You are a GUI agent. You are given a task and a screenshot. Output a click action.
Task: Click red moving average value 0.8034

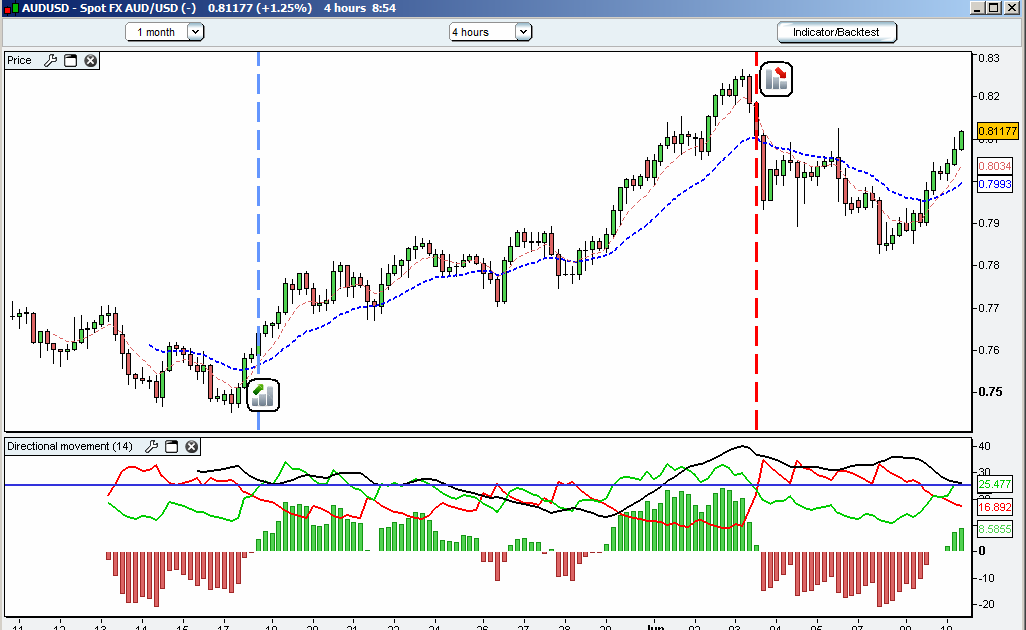(x=995, y=166)
